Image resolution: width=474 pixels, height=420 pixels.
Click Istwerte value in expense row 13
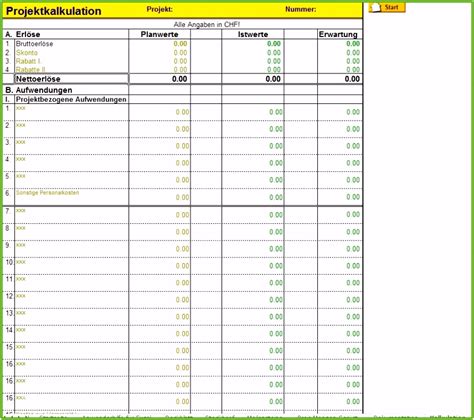pyautogui.click(x=276, y=317)
